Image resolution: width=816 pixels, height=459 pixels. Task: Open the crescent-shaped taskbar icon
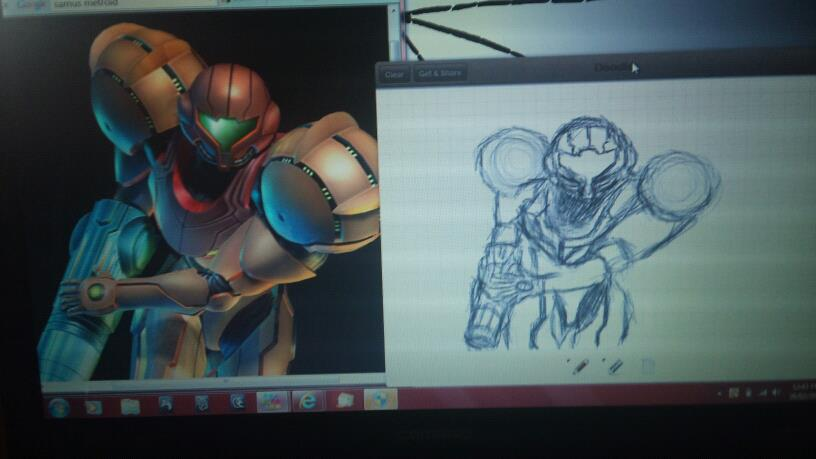click(x=237, y=402)
